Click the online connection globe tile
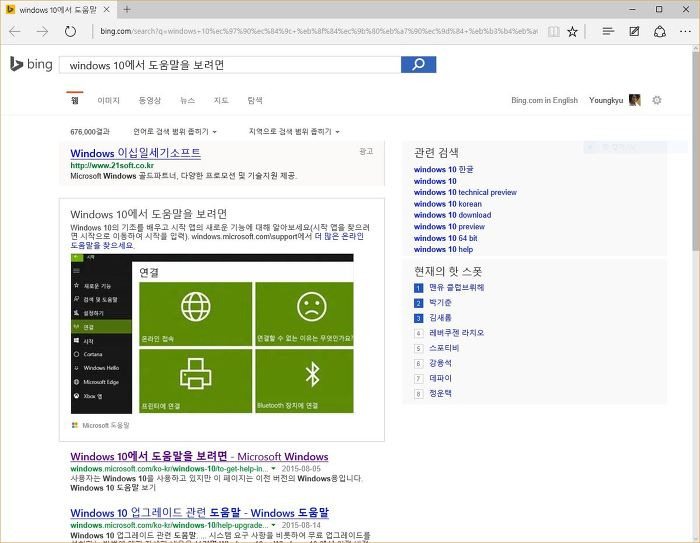 click(196, 313)
